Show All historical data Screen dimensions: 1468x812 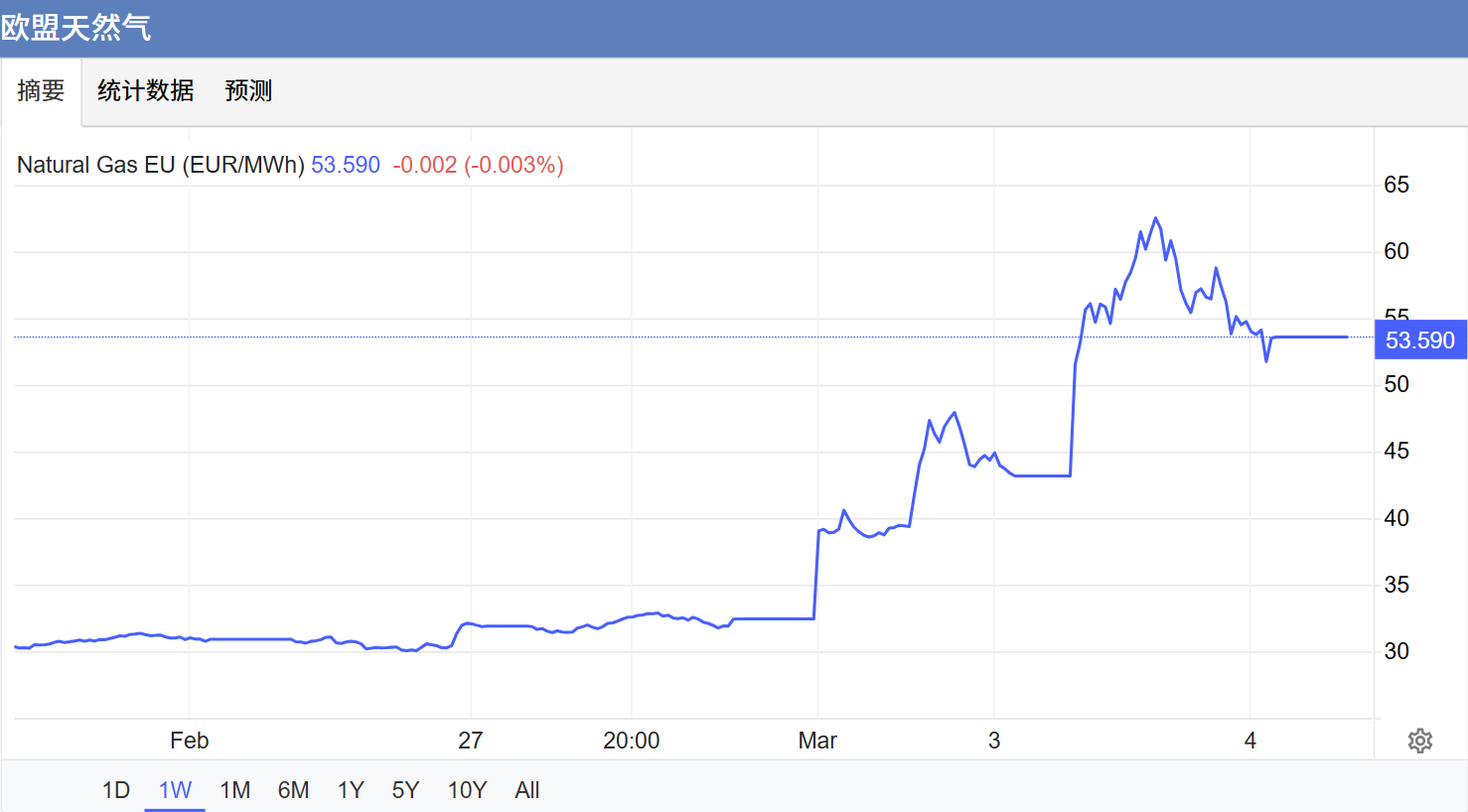tap(527, 790)
